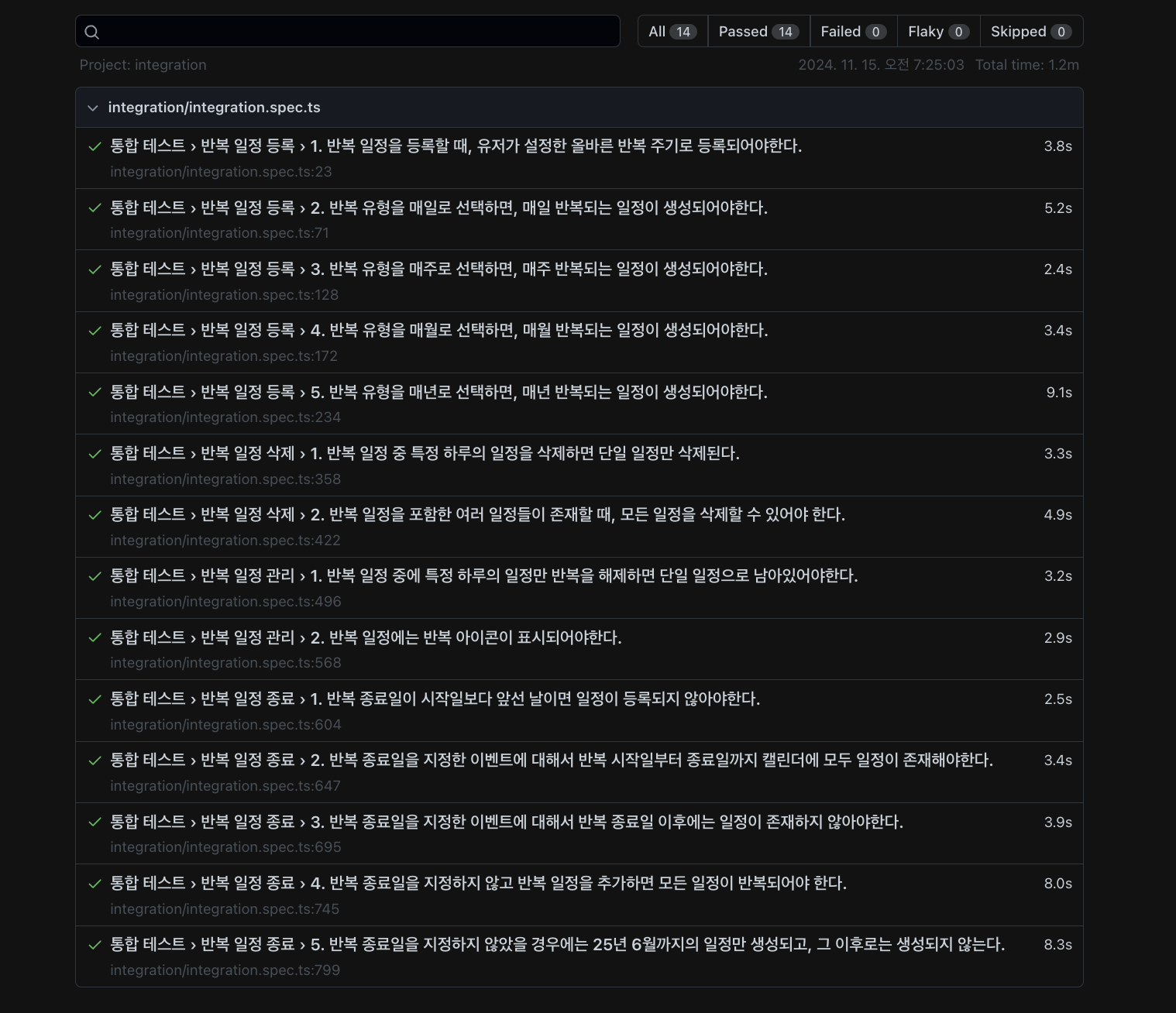
Task: Click source path integration.spec.ts:604
Action: coord(225,725)
